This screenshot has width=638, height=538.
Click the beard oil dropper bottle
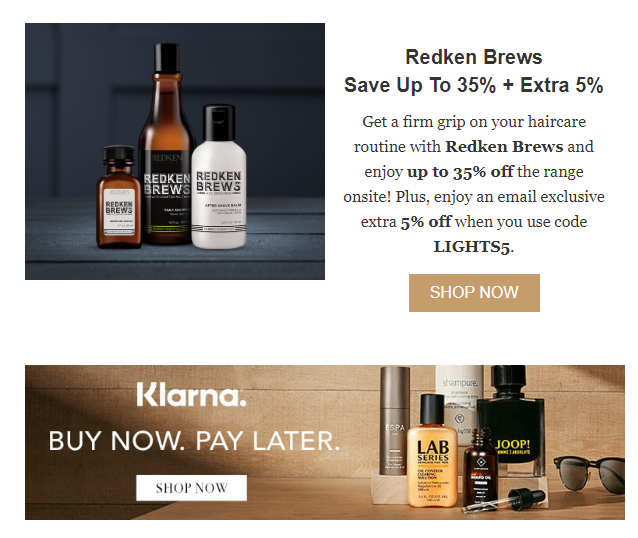(x=480, y=467)
